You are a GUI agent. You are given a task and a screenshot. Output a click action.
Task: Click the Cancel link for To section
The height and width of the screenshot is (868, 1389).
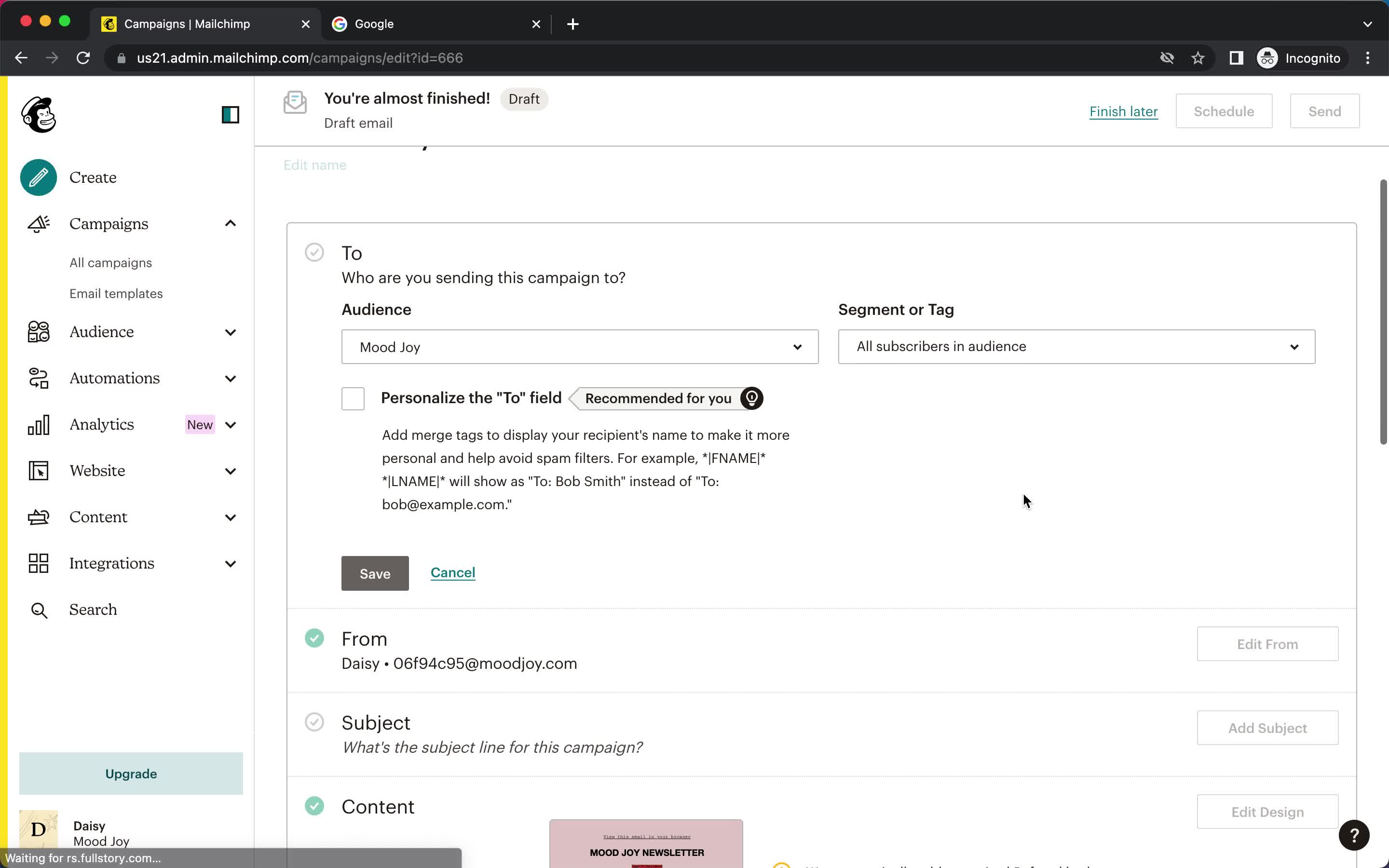point(453,572)
